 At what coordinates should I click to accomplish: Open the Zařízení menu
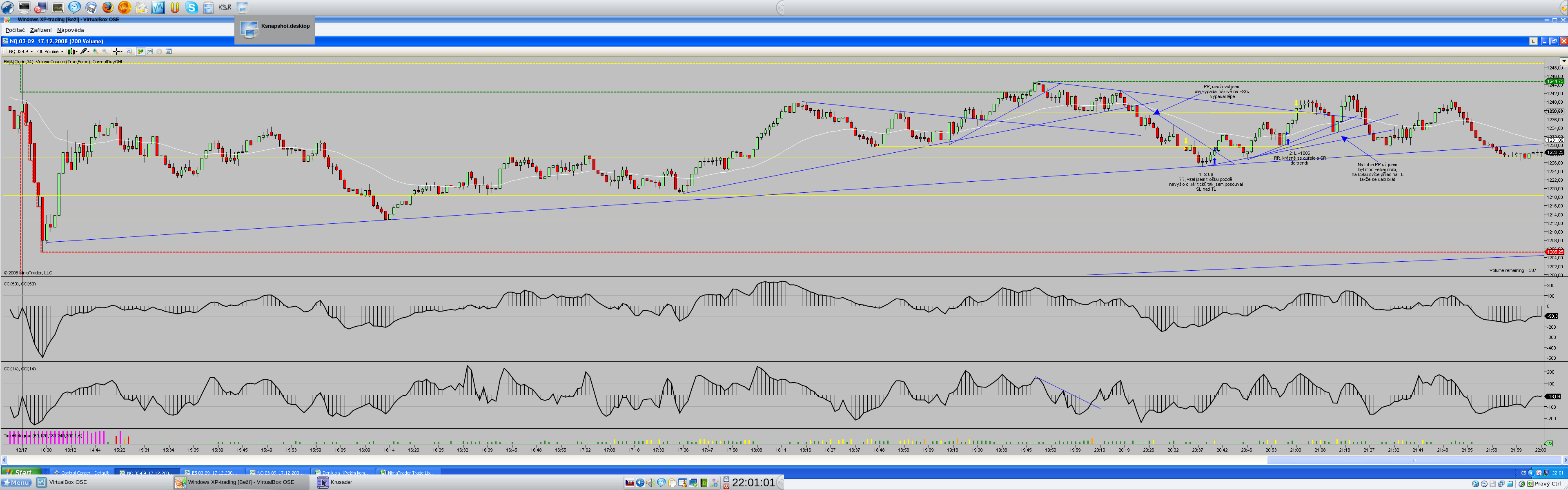click(x=41, y=30)
